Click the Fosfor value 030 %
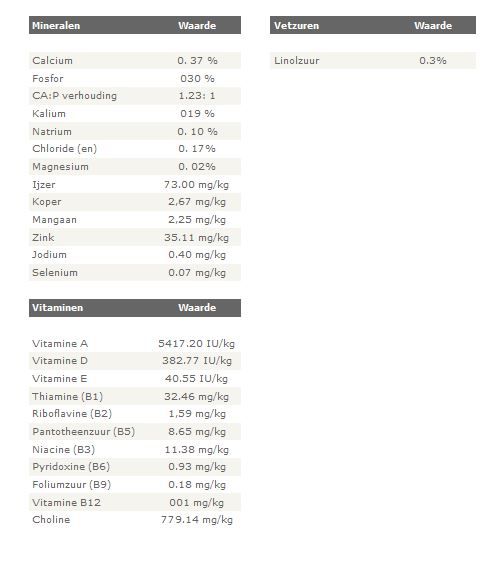 [198, 79]
